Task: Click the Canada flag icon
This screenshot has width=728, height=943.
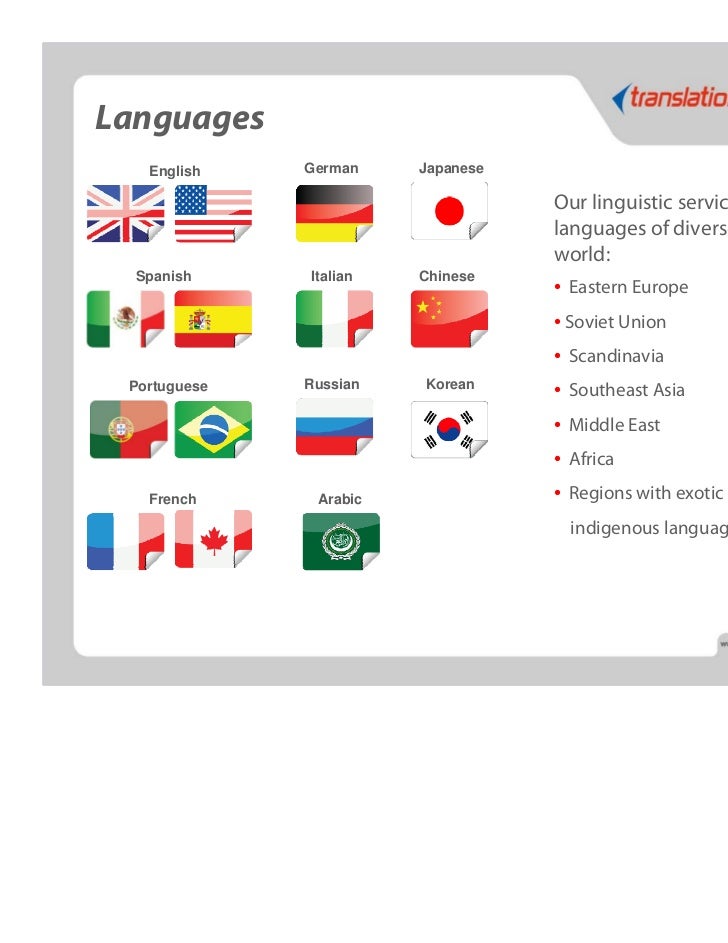Action: (x=213, y=539)
